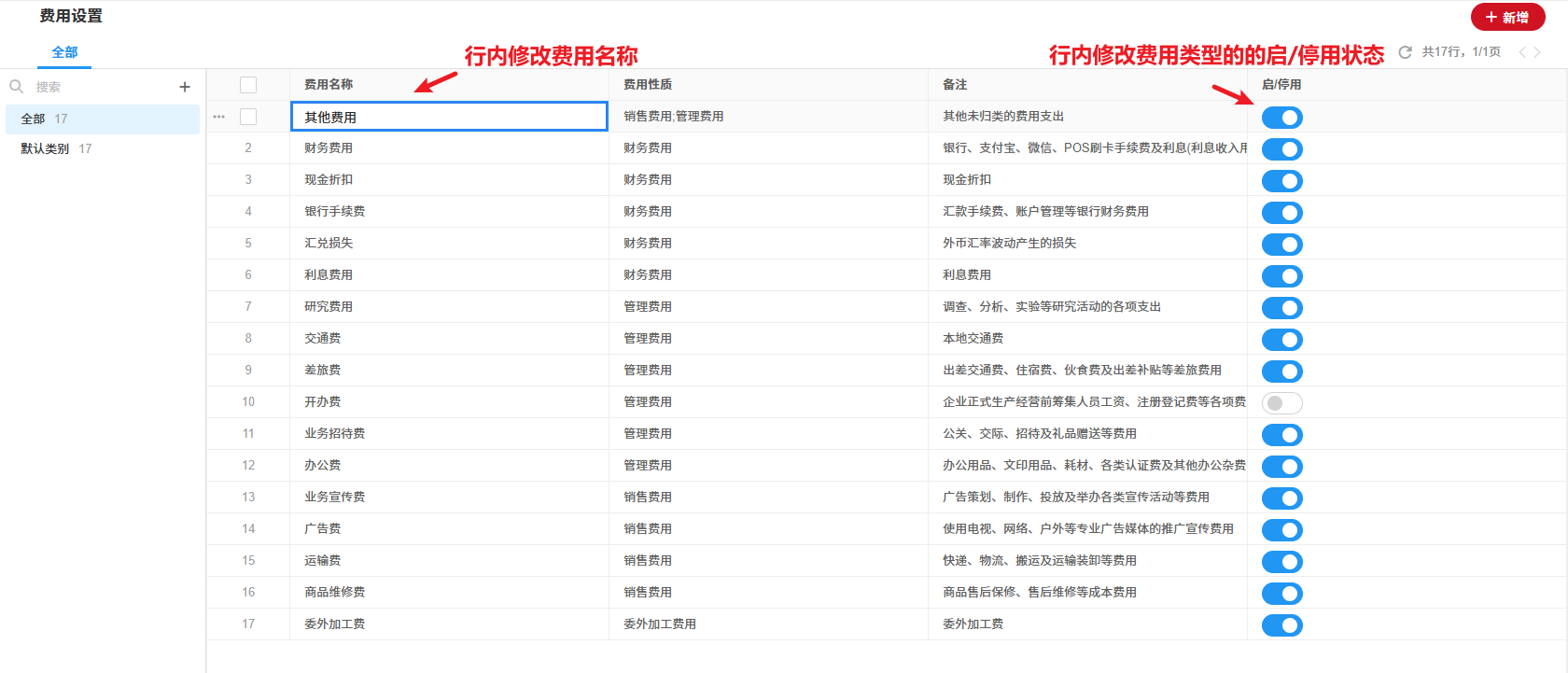Toggle the 运输费 switch
The height and width of the screenshot is (673, 1568).
pos(1282,562)
